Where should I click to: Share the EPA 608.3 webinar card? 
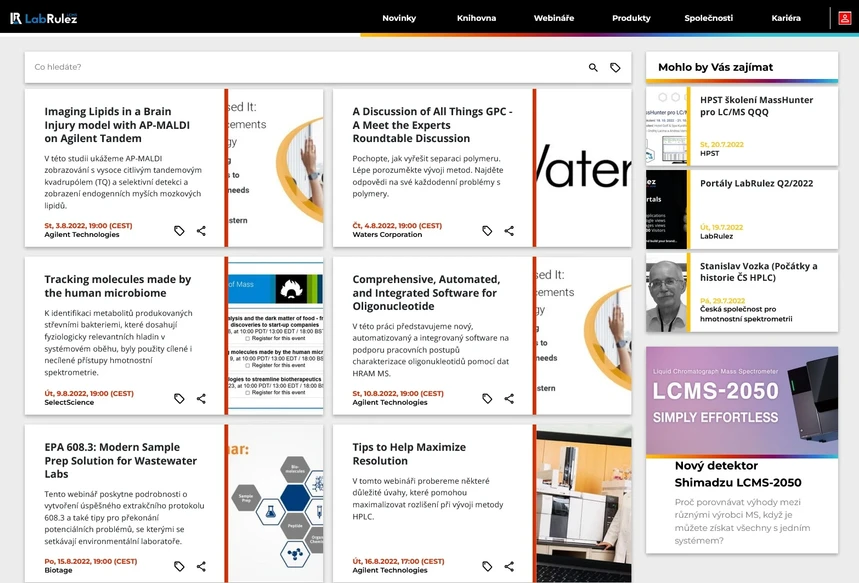click(201, 566)
